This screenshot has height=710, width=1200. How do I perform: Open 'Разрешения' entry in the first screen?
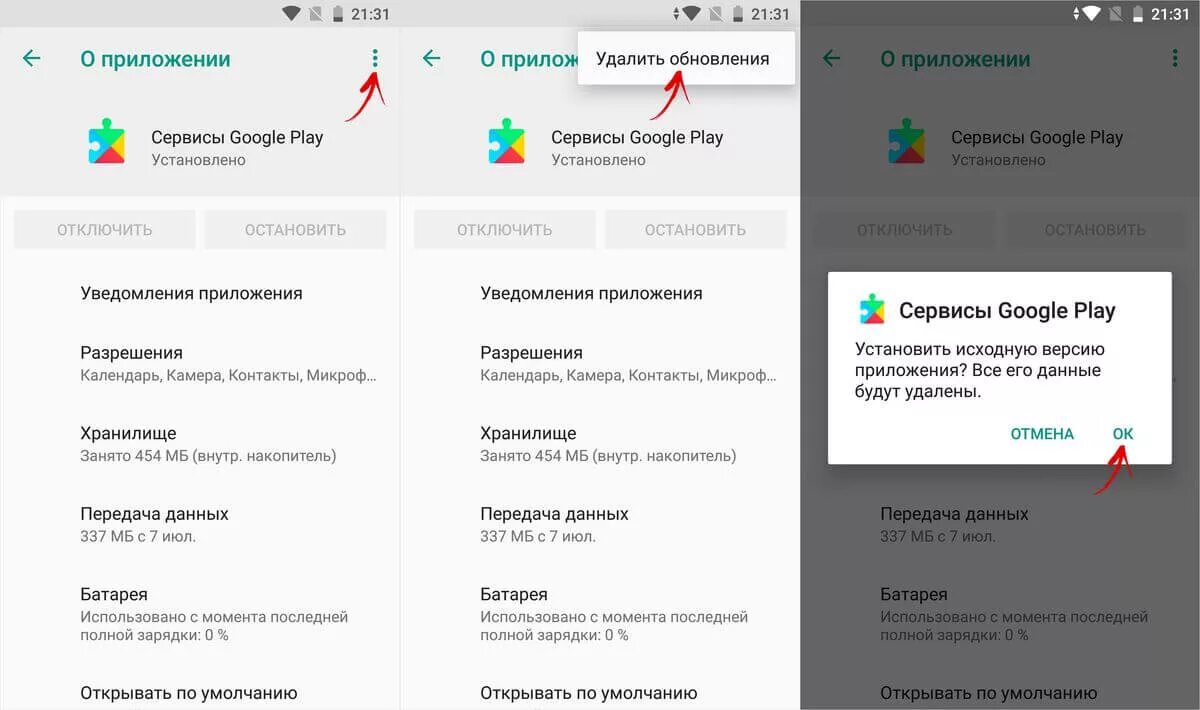(200, 364)
